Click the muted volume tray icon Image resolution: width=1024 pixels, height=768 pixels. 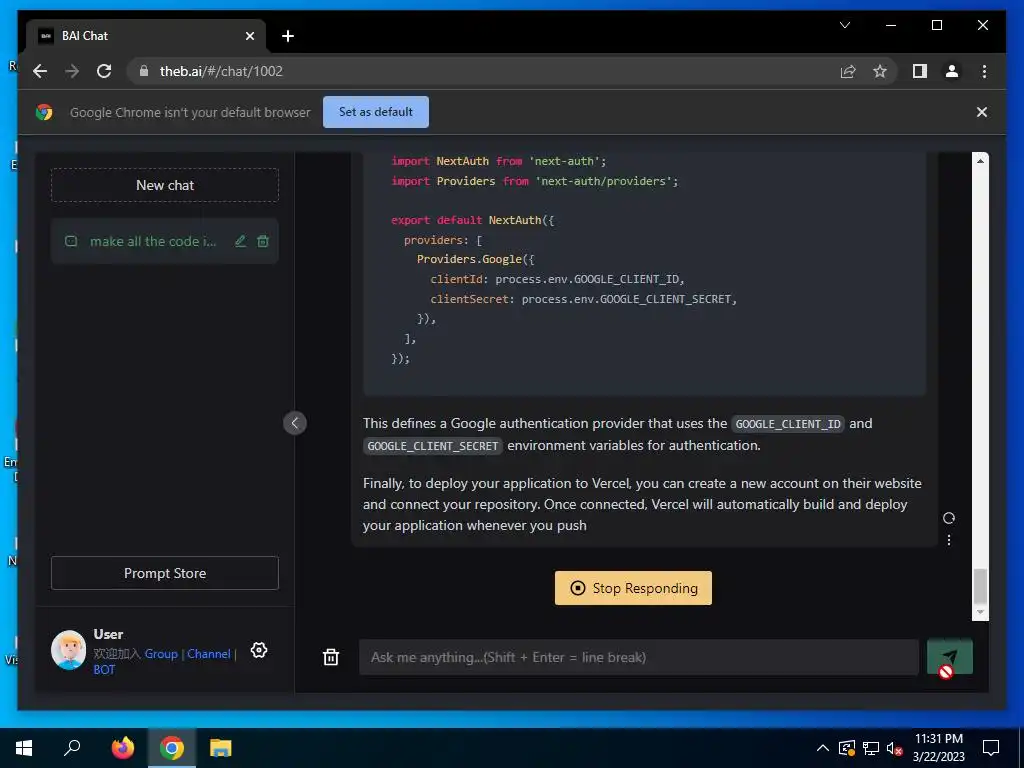click(894, 748)
